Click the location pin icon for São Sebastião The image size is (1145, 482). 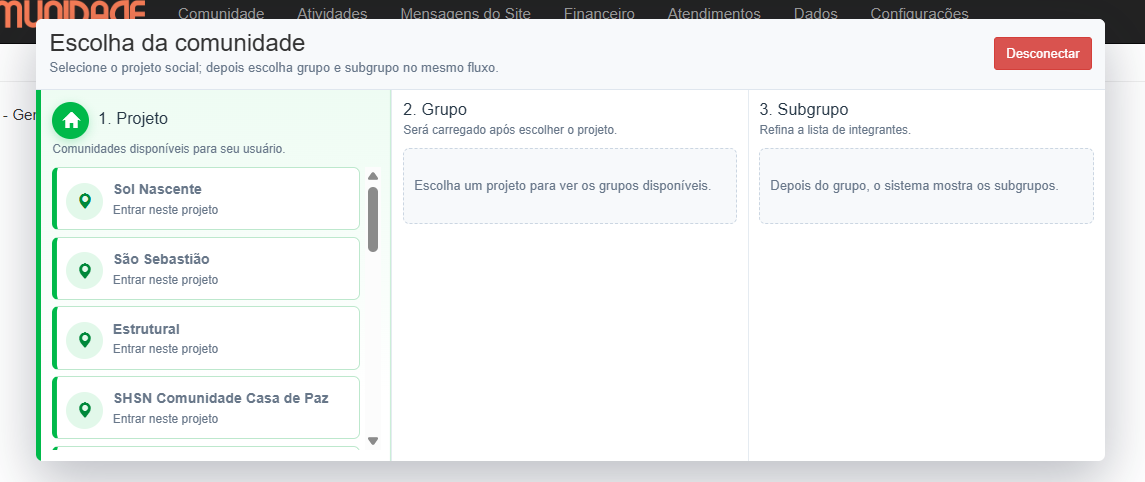pyautogui.click(x=85, y=271)
